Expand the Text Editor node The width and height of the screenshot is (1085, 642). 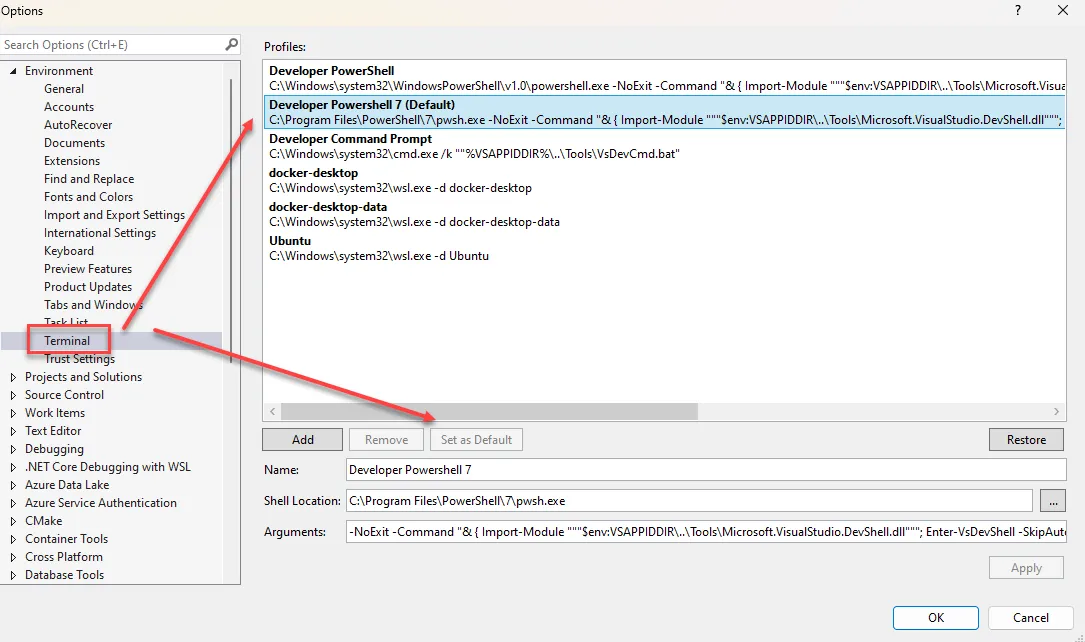pos(12,430)
